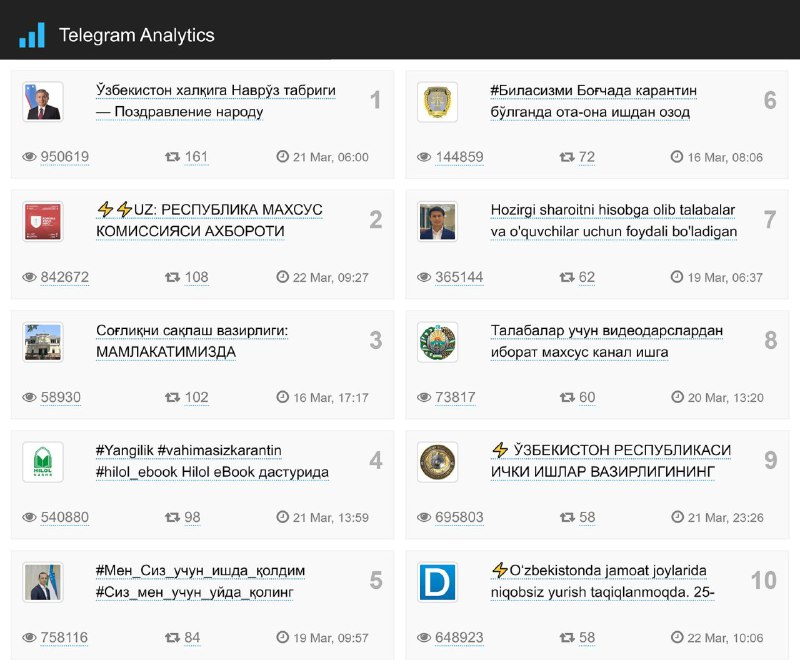
Task: Open the Hozirgi sharoitni hisobga olib talabalar post
Action: (614, 220)
